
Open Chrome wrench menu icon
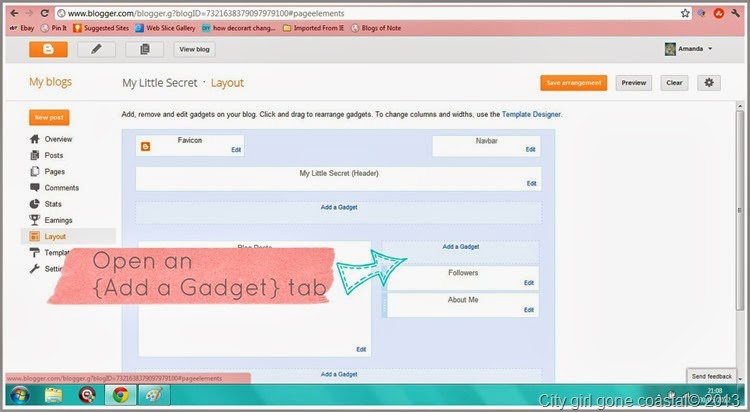coord(735,13)
